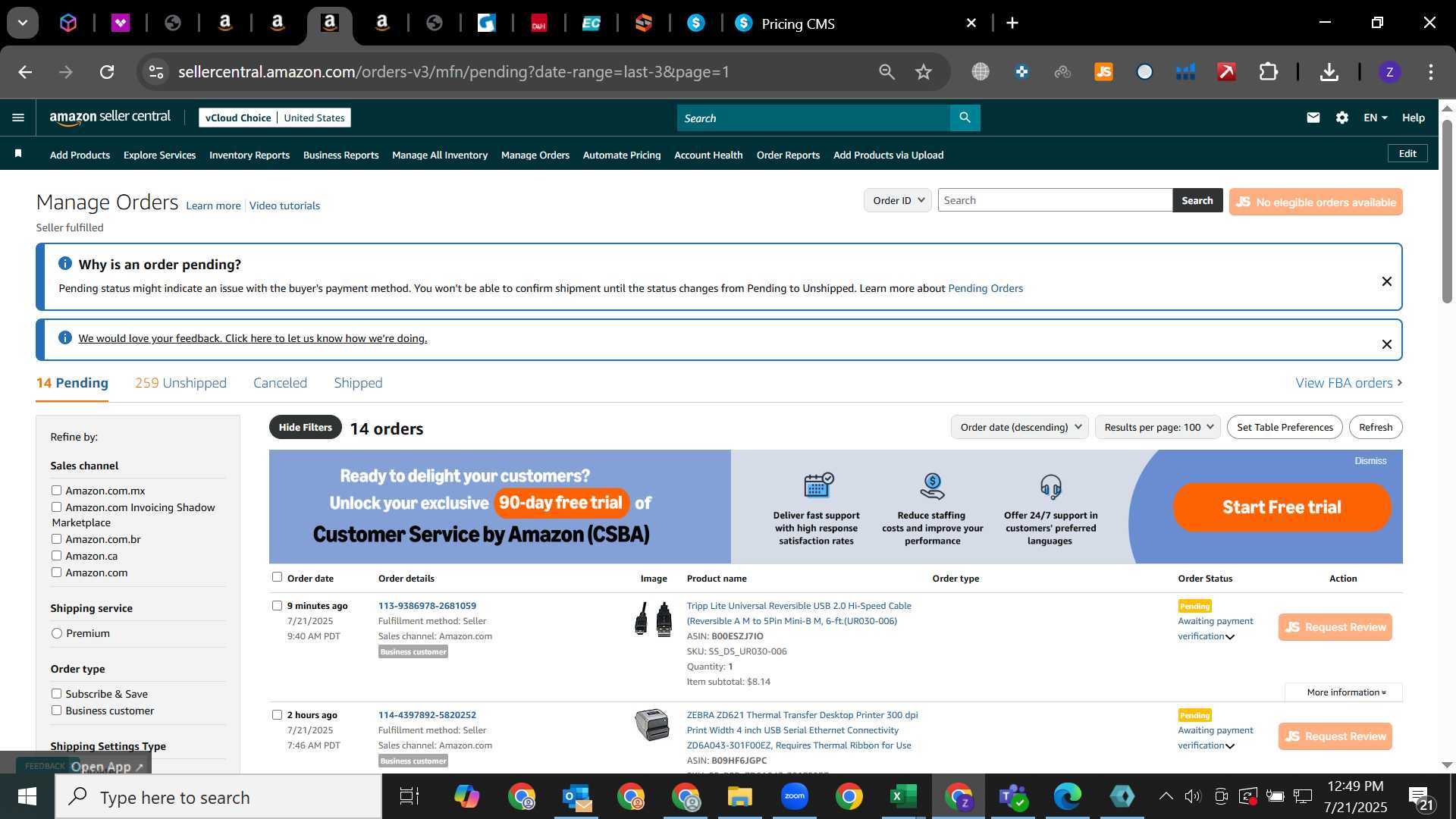The width and height of the screenshot is (1456, 819).
Task: Go back with the browser back arrow
Action: (x=25, y=72)
